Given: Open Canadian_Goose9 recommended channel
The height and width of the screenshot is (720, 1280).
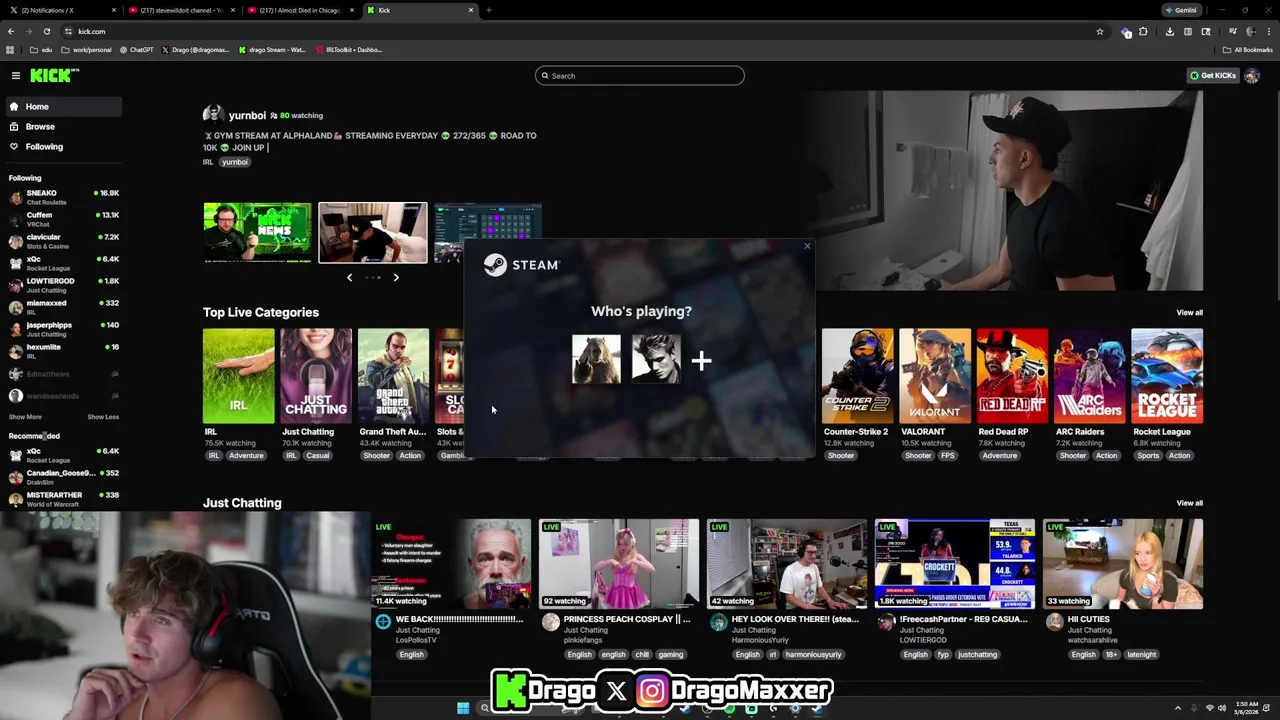Looking at the screenshot, I should (62, 477).
